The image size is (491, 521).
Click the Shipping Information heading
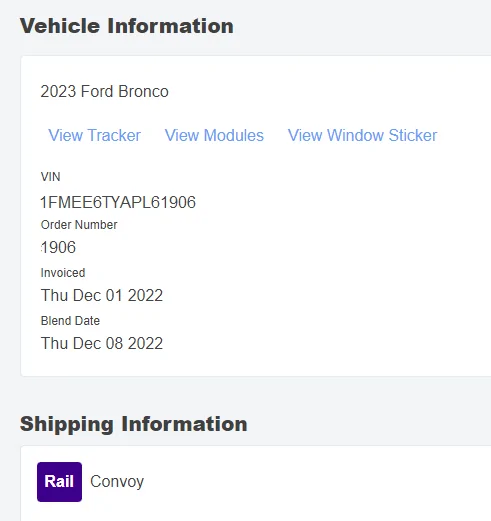click(x=134, y=424)
